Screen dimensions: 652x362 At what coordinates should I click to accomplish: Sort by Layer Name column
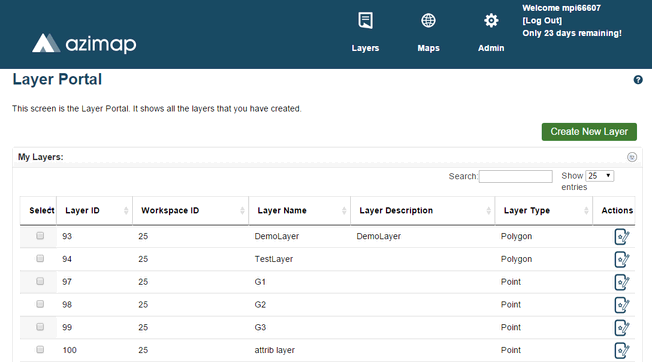[x=299, y=211]
